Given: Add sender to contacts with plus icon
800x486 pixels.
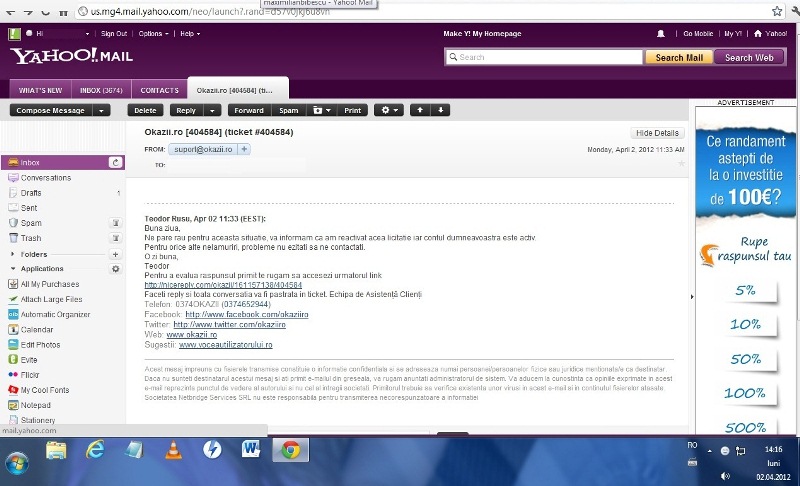Looking at the screenshot, I should [x=244, y=149].
